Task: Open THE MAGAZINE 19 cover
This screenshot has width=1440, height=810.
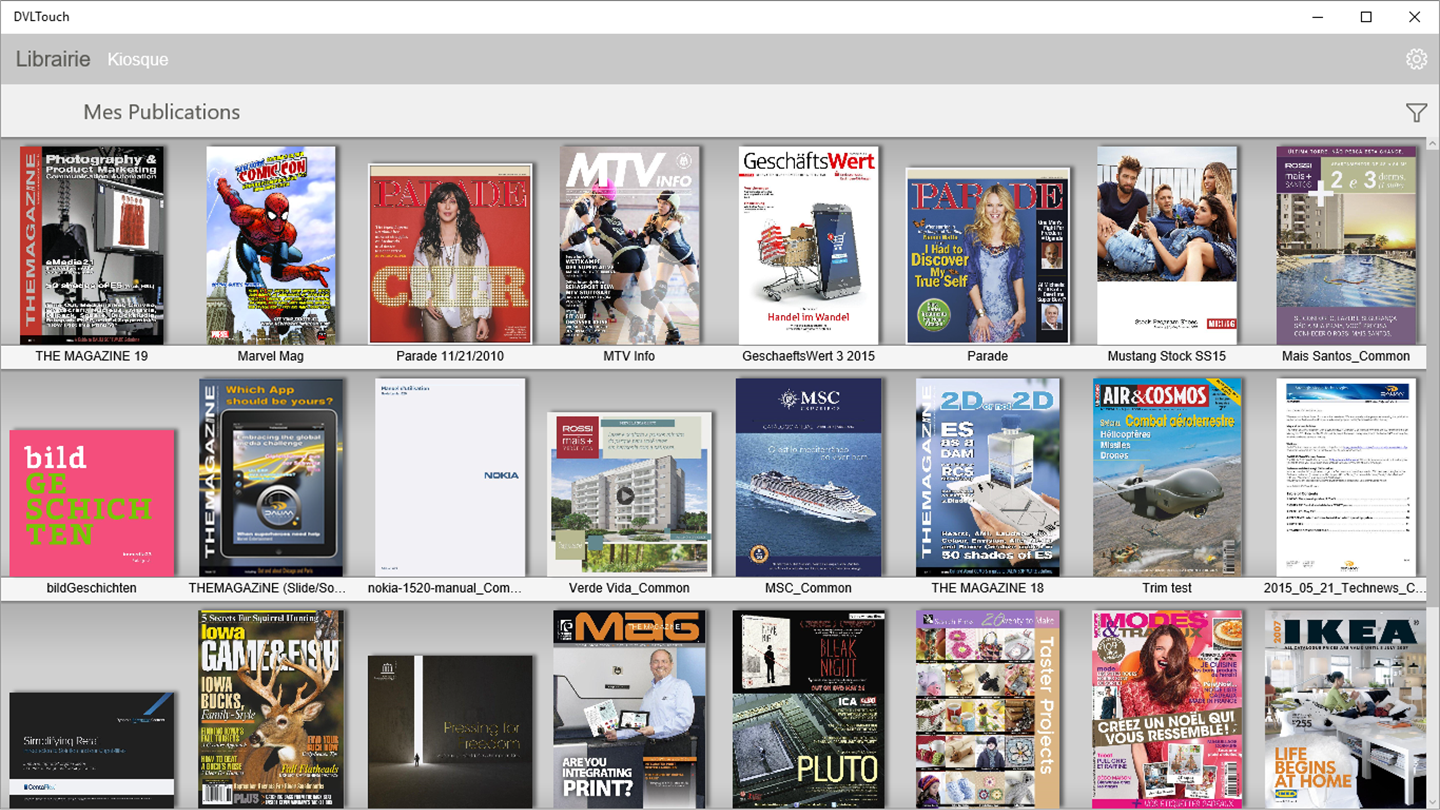Action: coord(92,245)
